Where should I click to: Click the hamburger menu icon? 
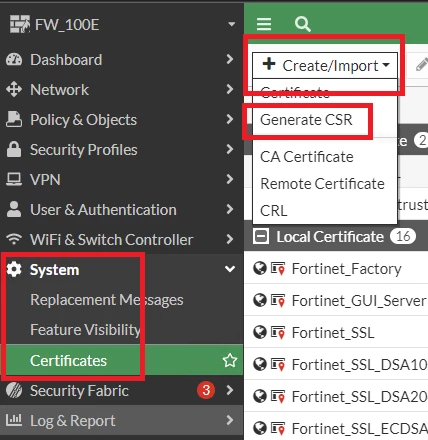(x=264, y=24)
